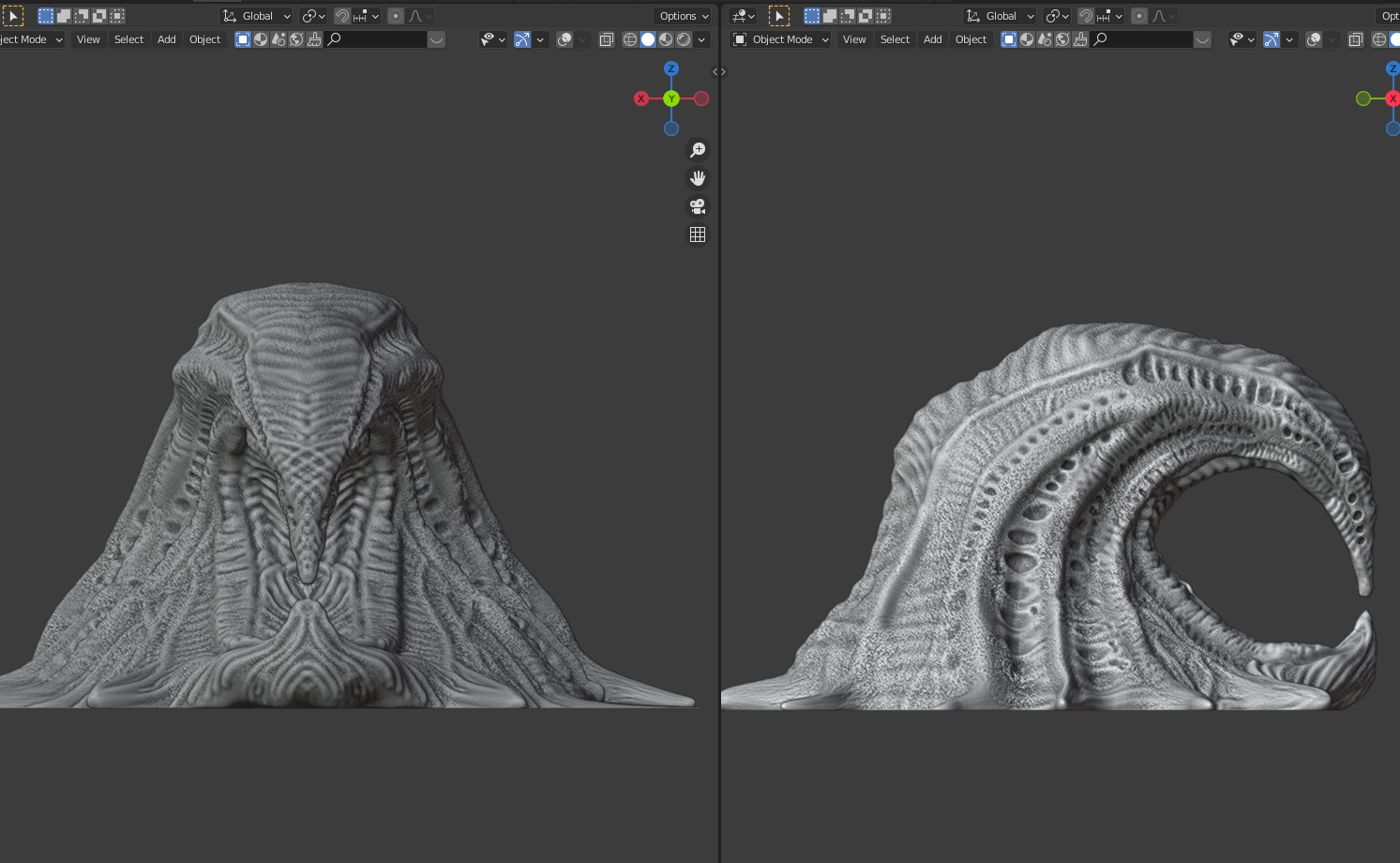Click the extend-selection mode icon in header
The width and height of the screenshot is (1400, 863).
[63, 15]
